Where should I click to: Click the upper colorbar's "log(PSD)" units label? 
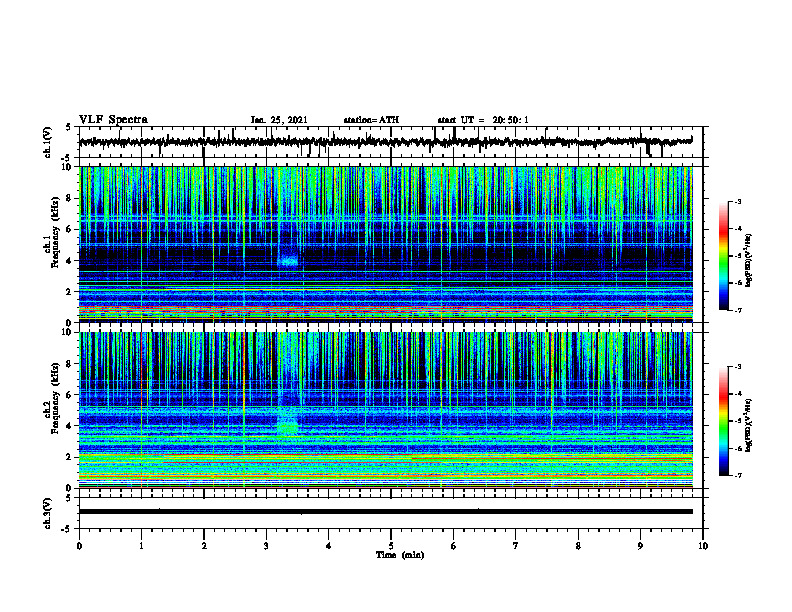[749, 261]
